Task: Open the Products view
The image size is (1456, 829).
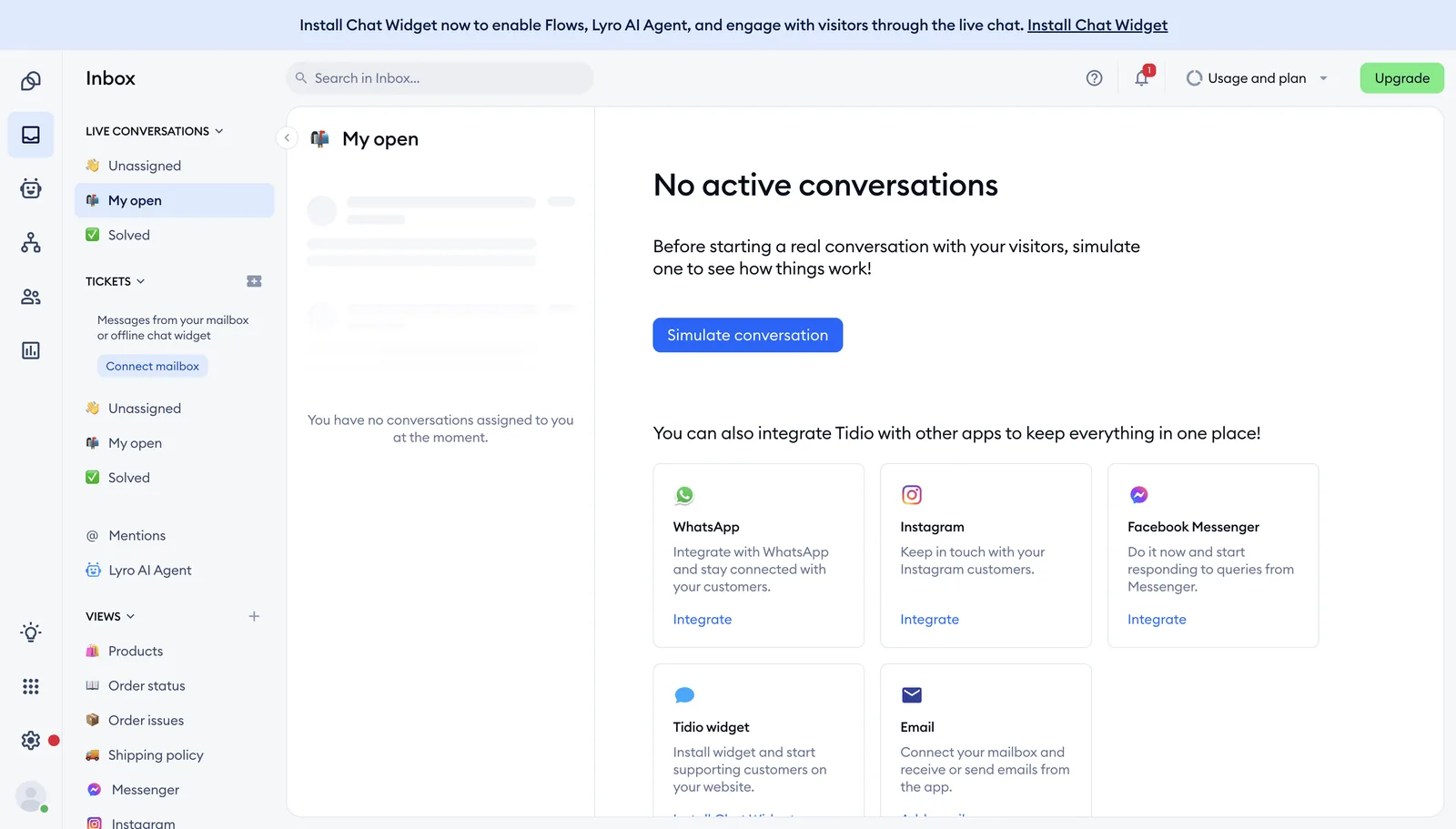Action: click(174, 652)
